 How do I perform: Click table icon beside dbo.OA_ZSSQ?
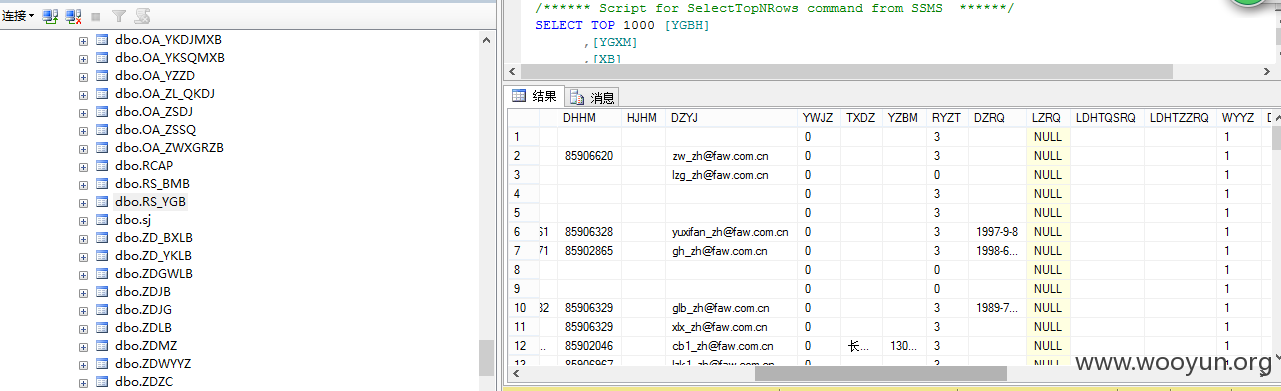pos(102,130)
